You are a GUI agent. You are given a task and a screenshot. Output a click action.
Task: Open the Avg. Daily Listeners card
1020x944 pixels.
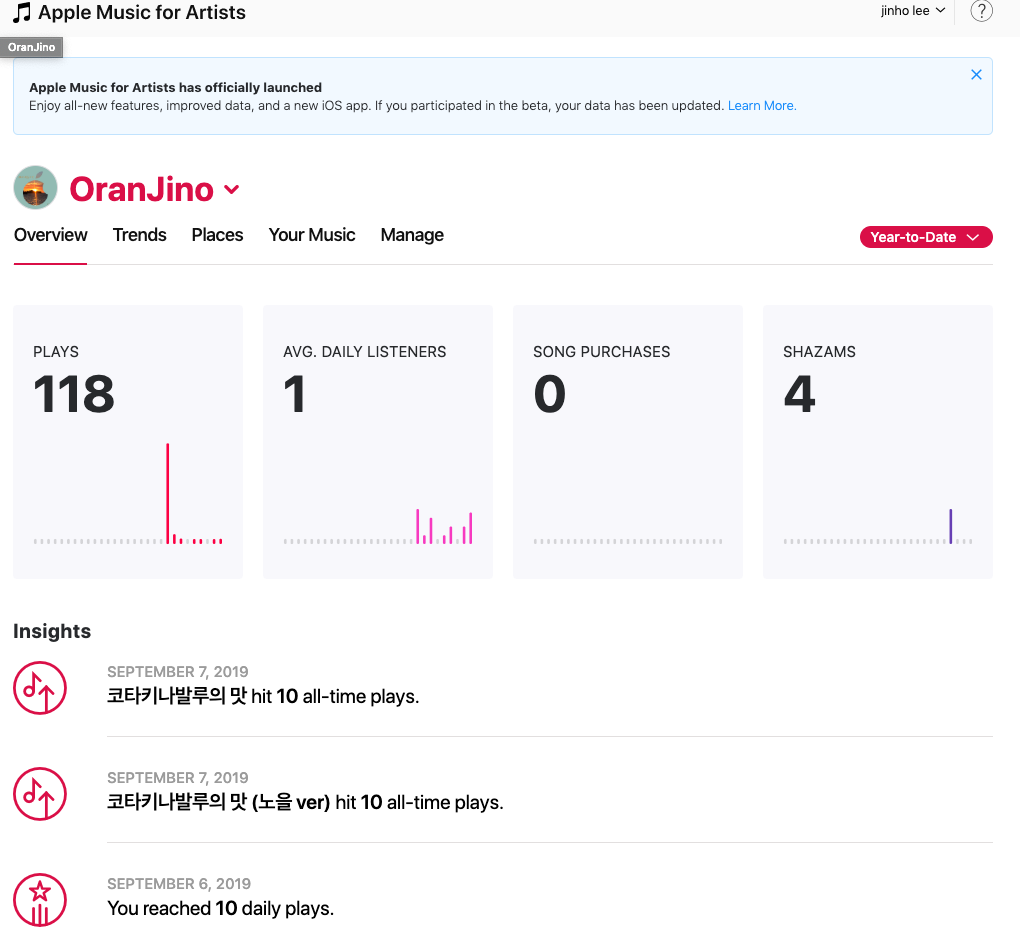(378, 442)
